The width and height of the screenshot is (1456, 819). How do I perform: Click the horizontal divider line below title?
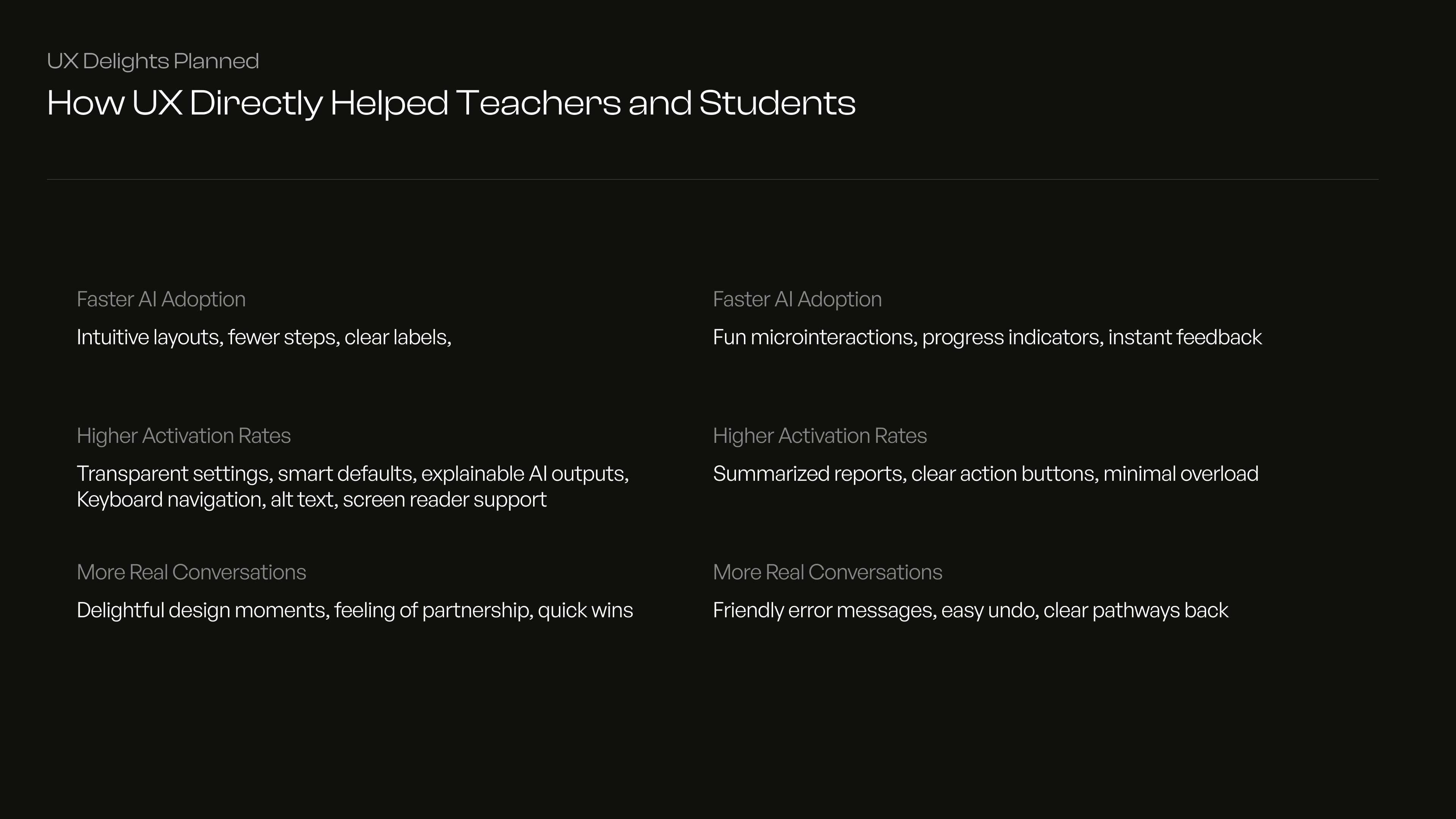click(712, 179)
